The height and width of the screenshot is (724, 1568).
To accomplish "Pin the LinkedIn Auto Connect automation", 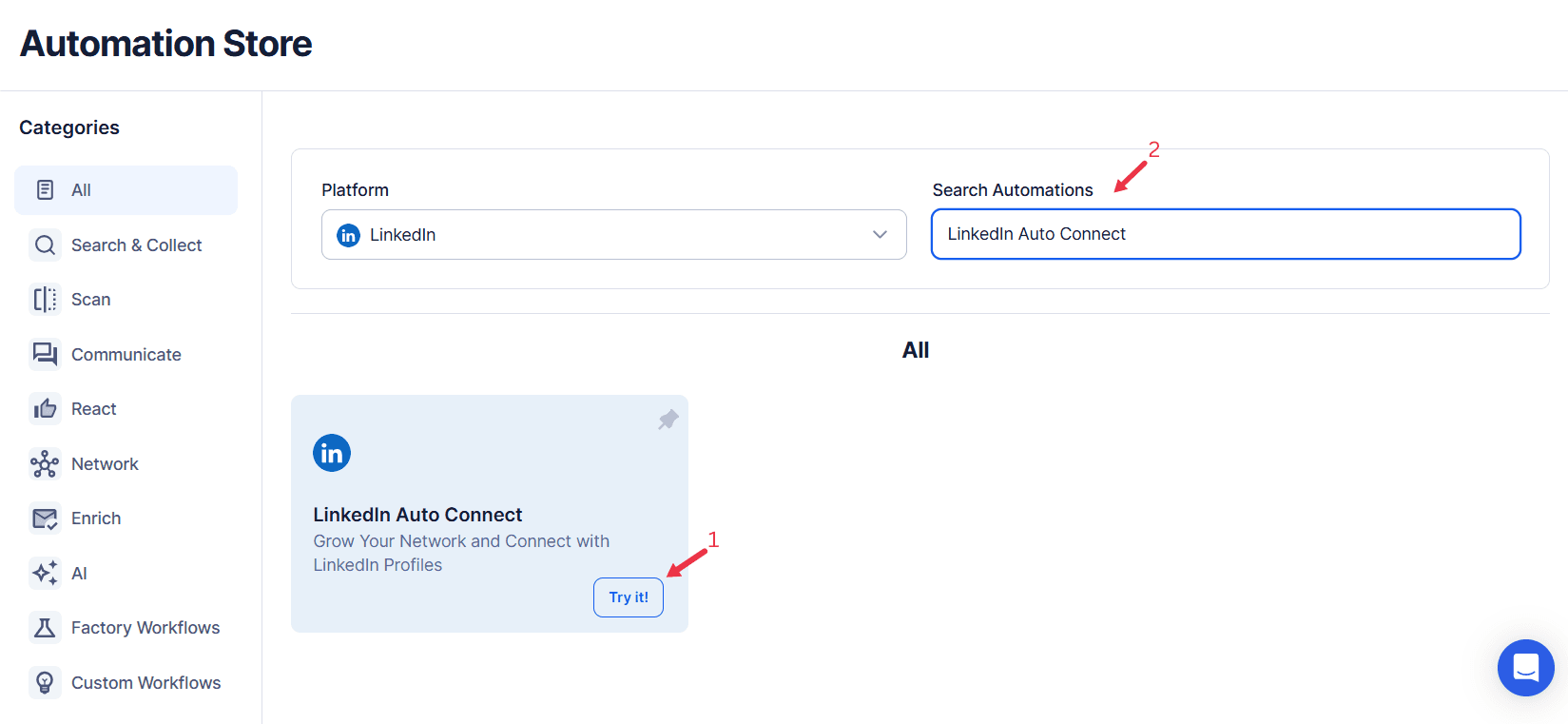I will [668, 419].
